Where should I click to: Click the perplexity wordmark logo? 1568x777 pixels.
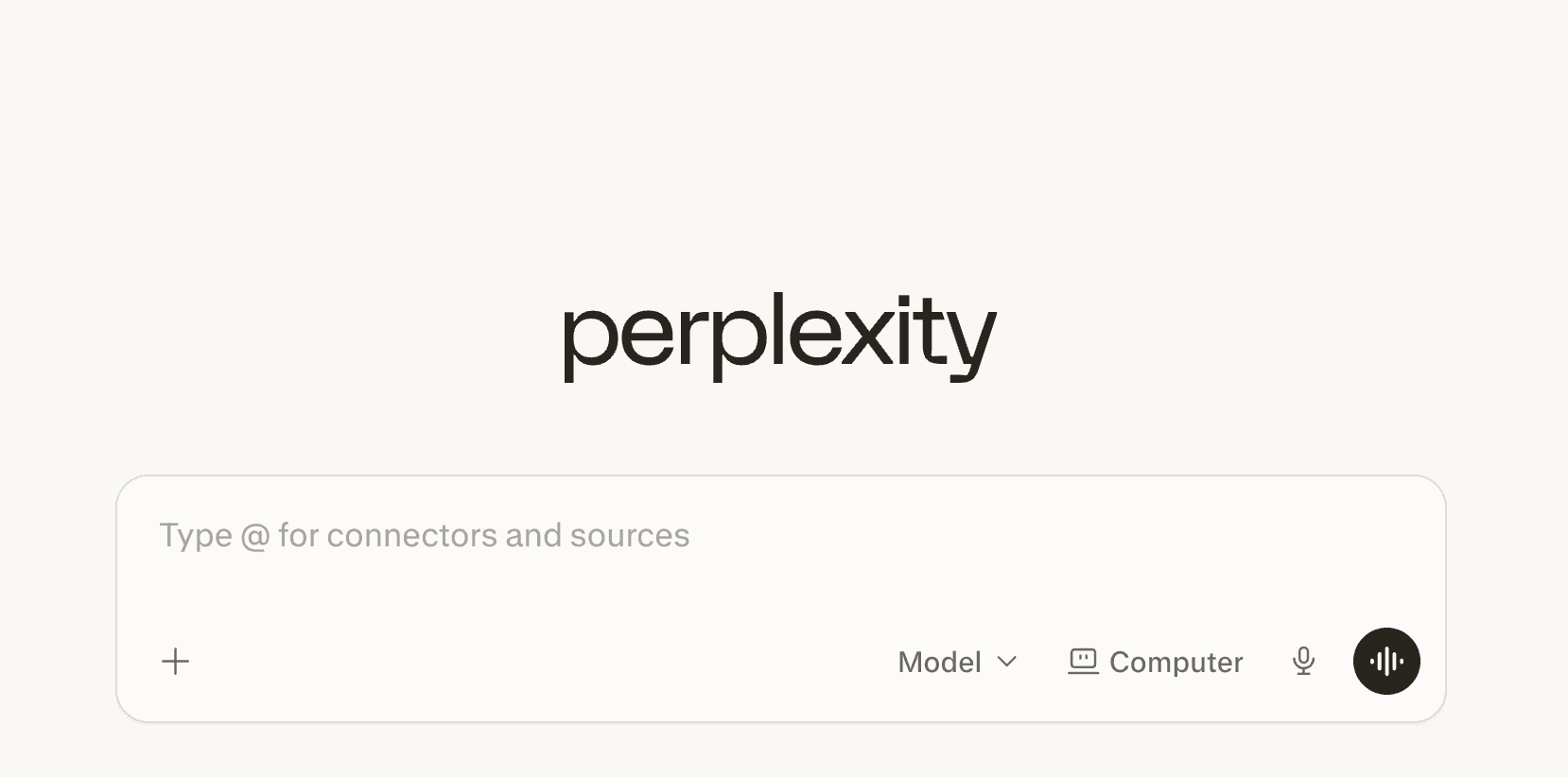(x=780, y=337)
